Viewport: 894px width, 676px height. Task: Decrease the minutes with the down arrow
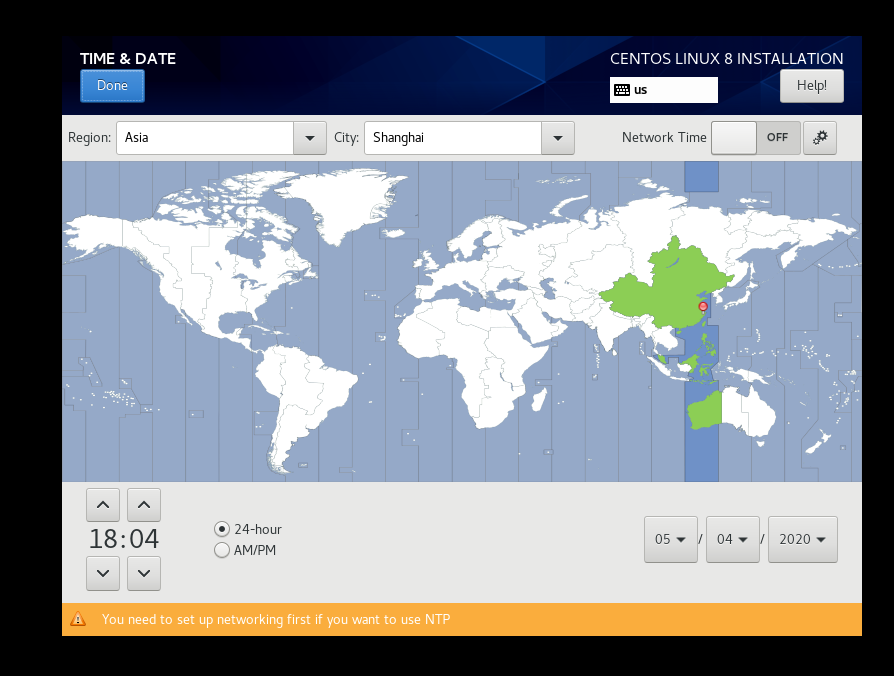(144, 573)
